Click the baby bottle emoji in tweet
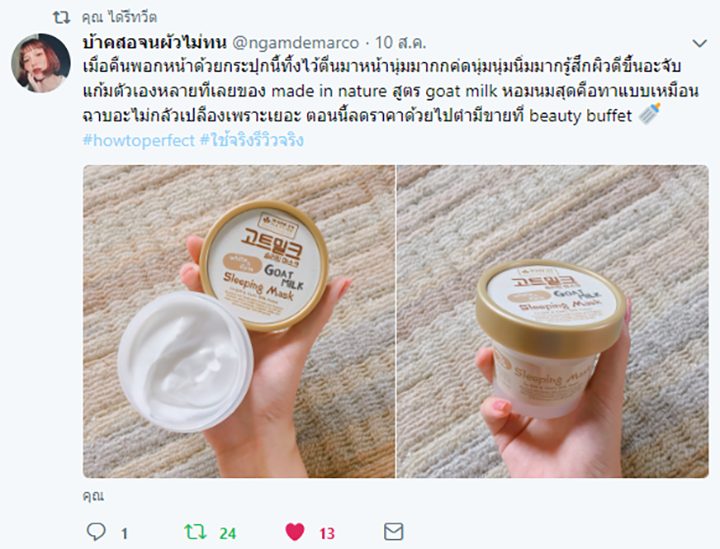720x549 pixels. pyautogui.click(x=649, y=113)
